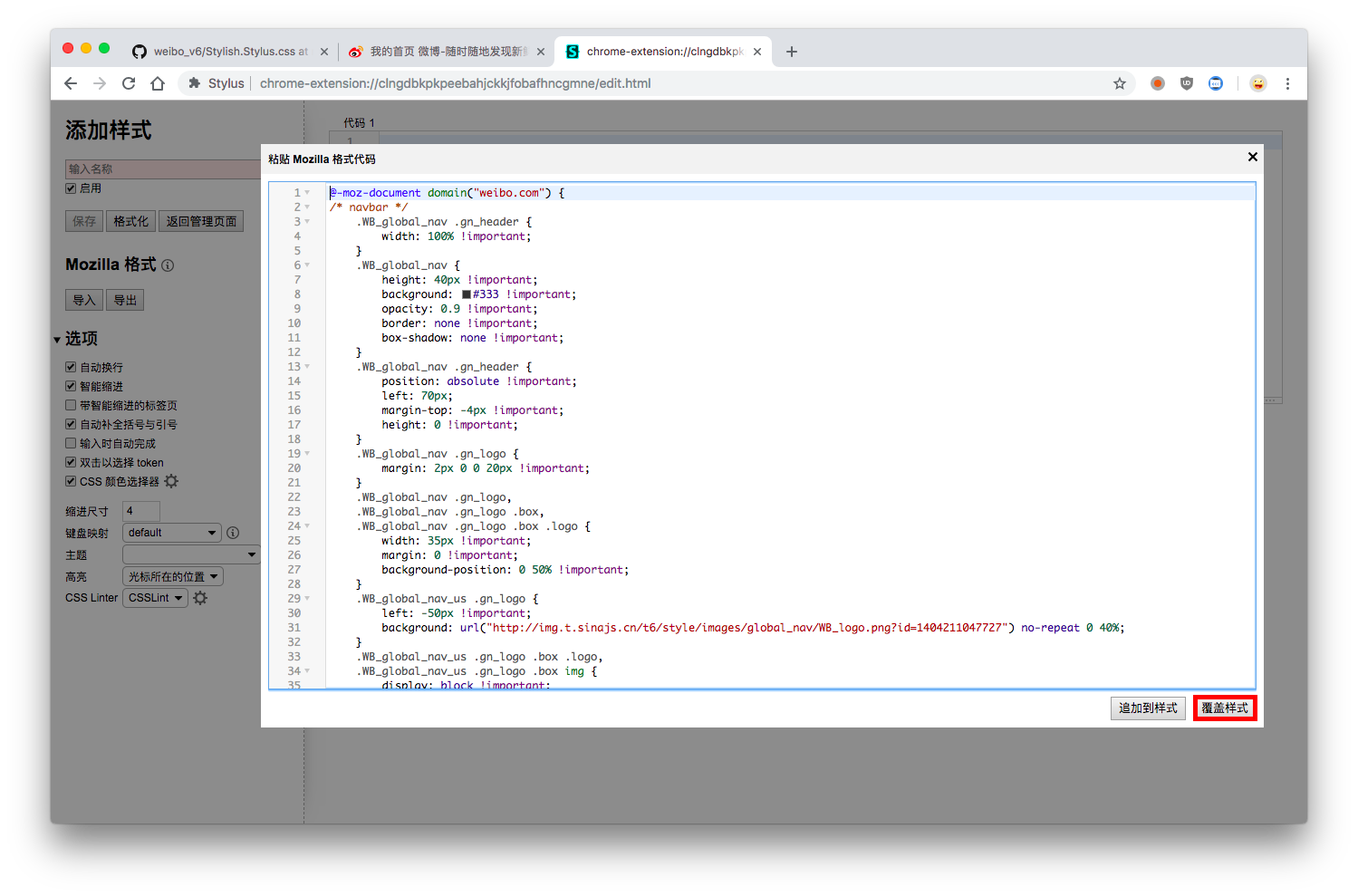Toggle 双击以选择 token checkbox
The width and height of the screenshot is (1358, 896).
pyautogui.click(x=71, y=462)
